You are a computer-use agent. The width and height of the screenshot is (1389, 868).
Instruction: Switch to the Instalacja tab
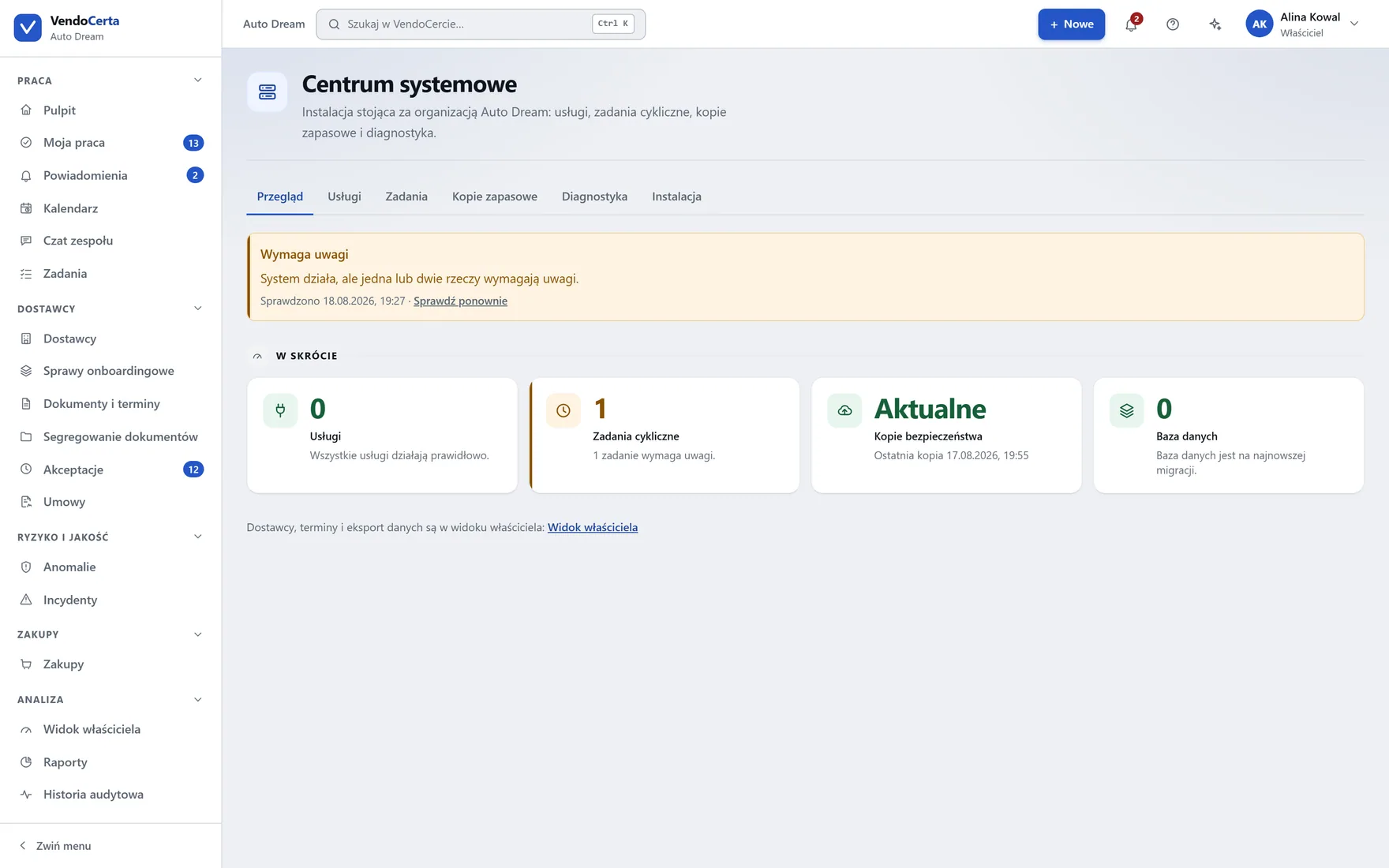click(676, 196)
